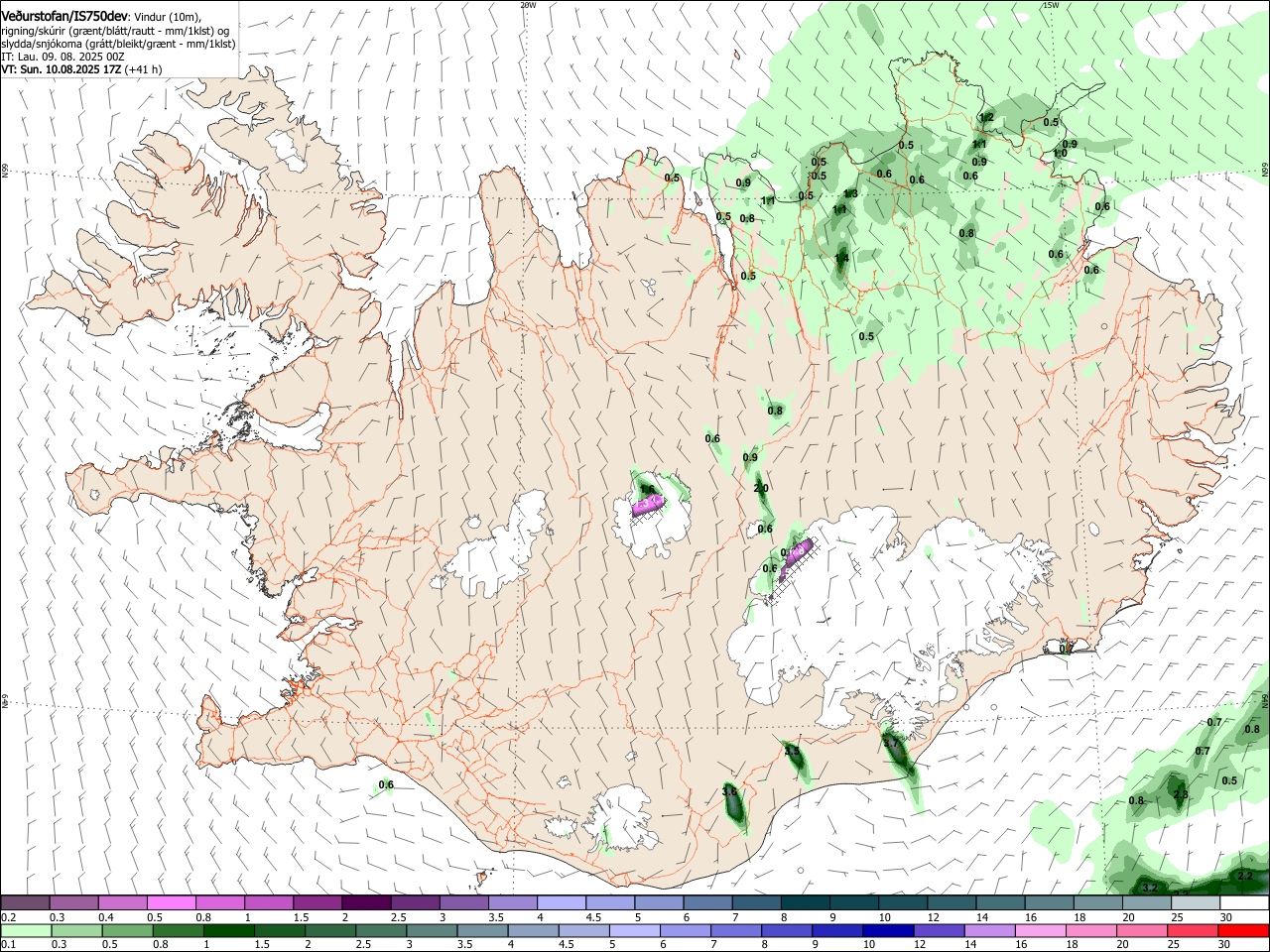1270x952 pixels.
Task: Pick the bright red swatch labeled 30 in lower legend
Action: click(x=1242, y=931)
